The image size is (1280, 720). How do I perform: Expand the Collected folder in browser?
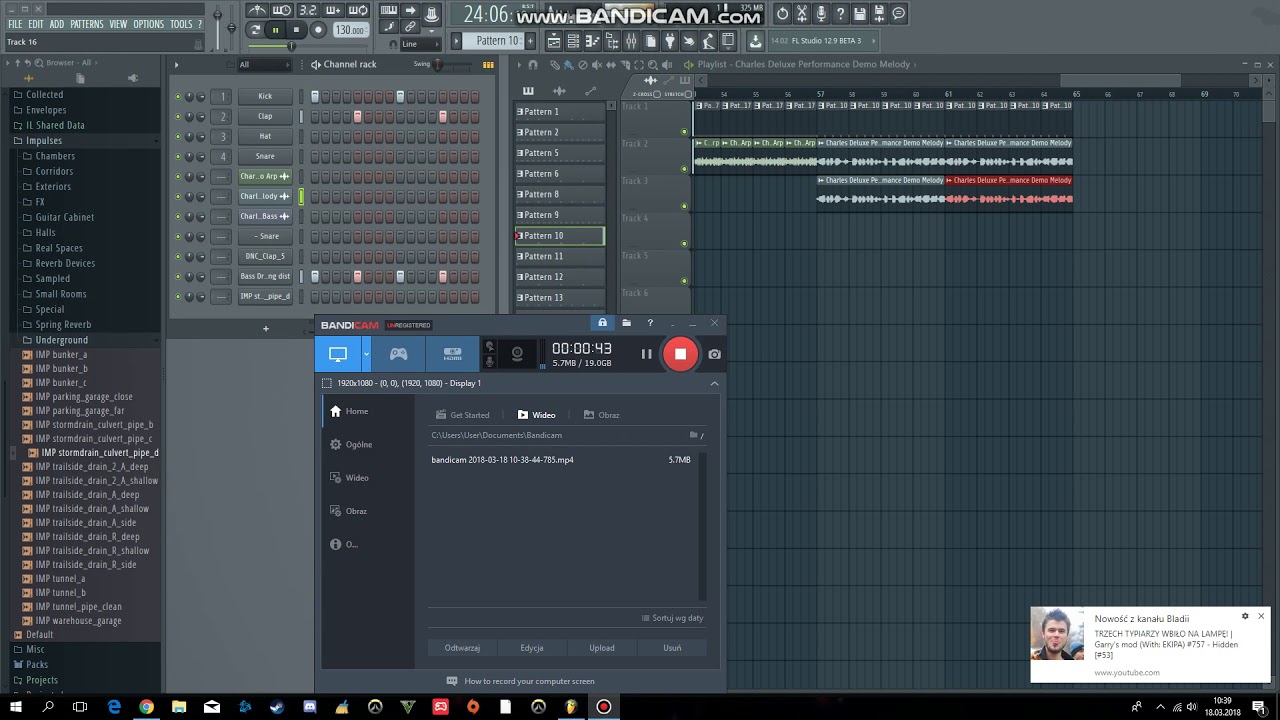coord(44,95)
